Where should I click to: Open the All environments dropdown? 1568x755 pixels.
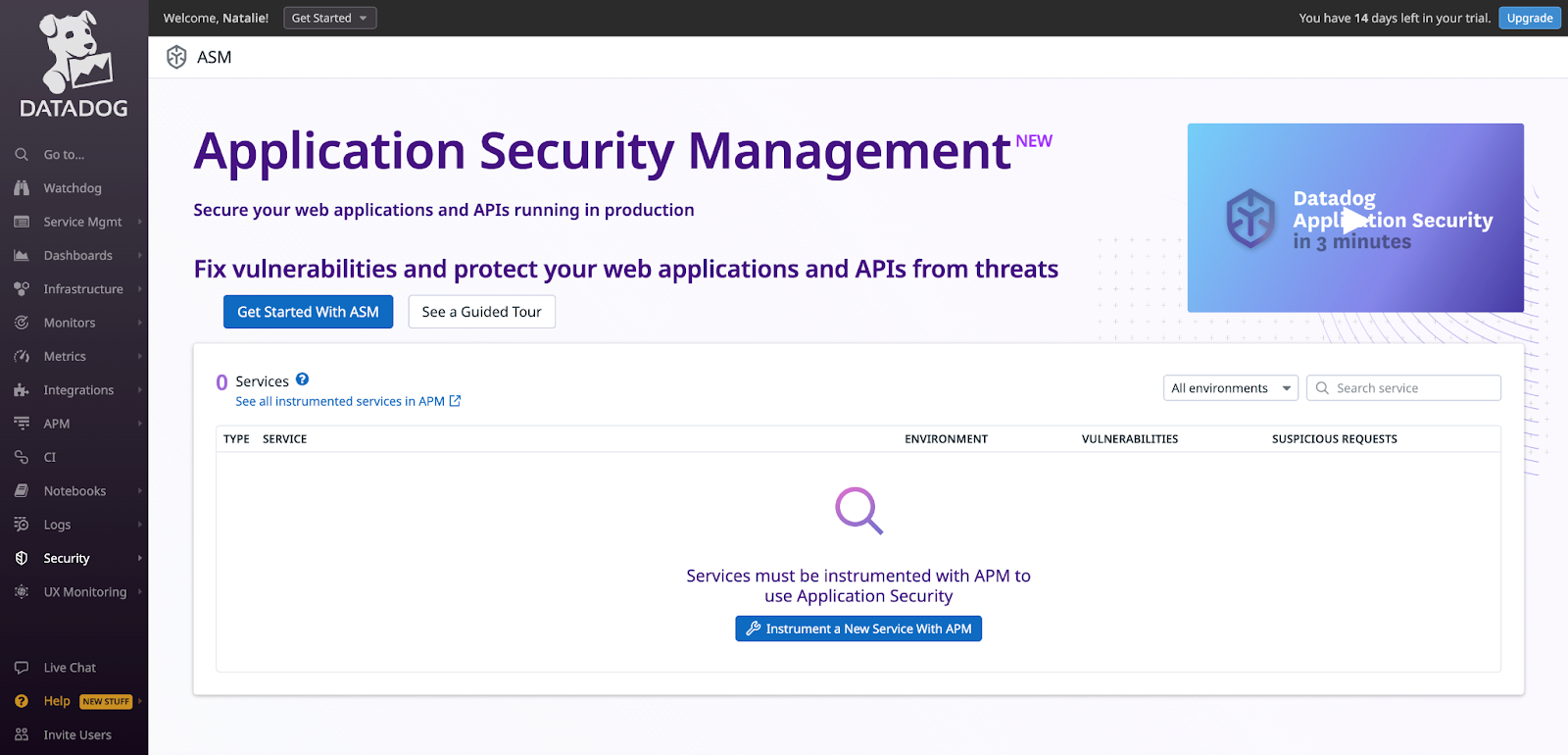[1230, 388]
